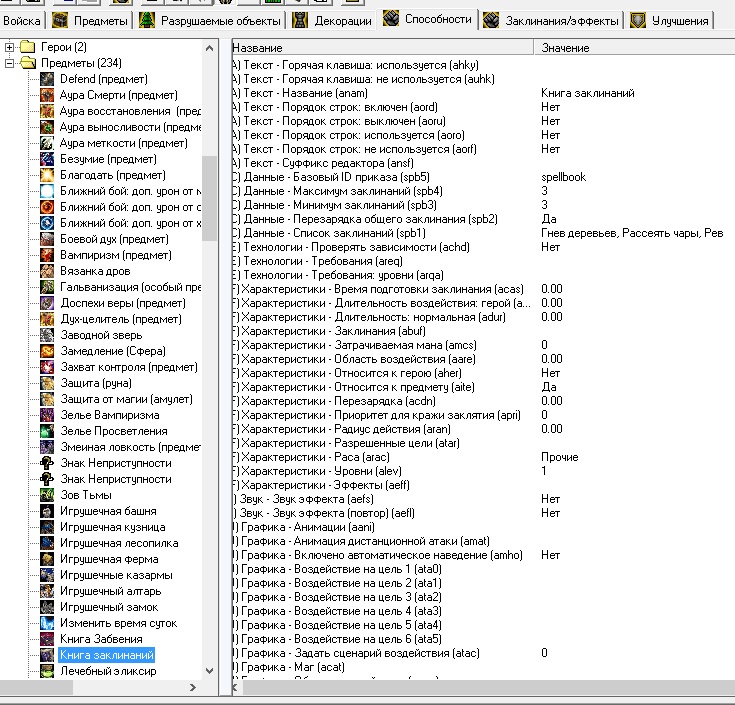Click the value Книга заклинаний
This screenshot has width=735, height=705.
click(x=588, y=93)
